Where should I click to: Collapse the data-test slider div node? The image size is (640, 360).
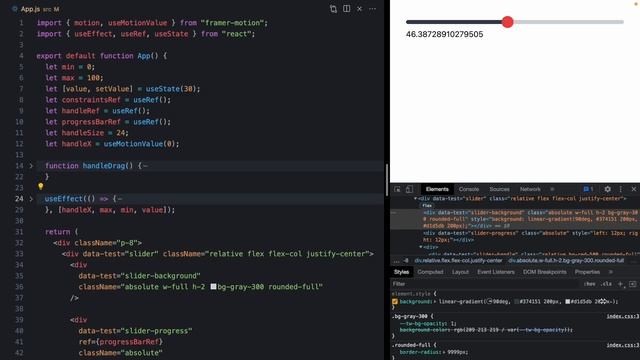click(x=416, y=199)
